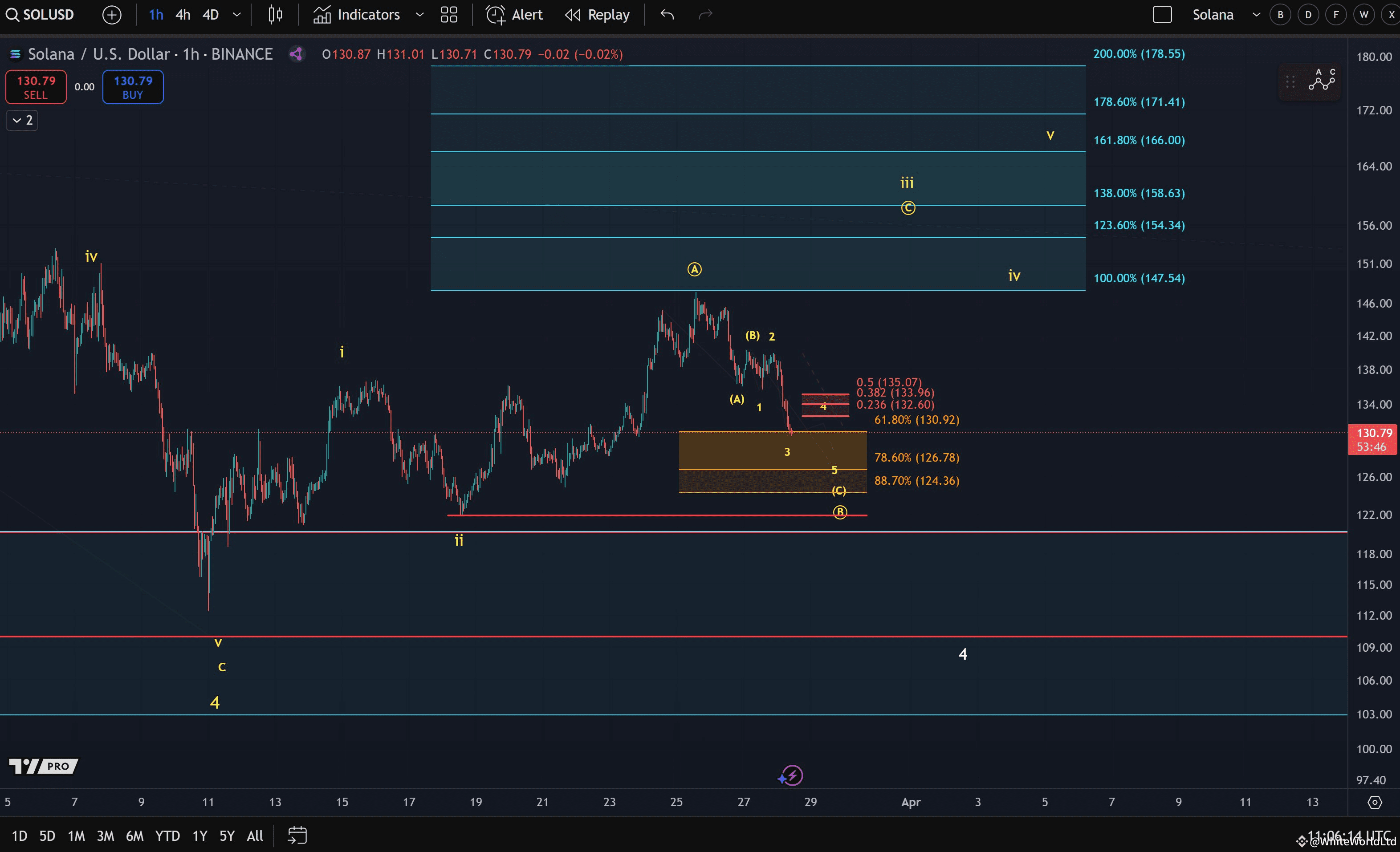Click the circled C wave label
This screenshot has width=1400, height=852.
[x=908, y=208]
